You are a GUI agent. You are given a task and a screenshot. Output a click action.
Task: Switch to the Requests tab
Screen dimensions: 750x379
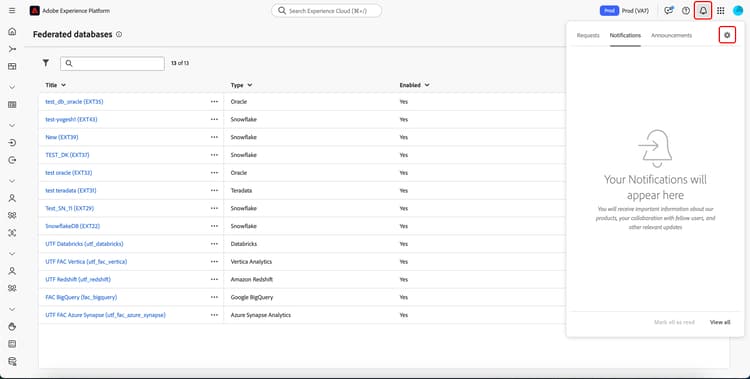point(588,35)
